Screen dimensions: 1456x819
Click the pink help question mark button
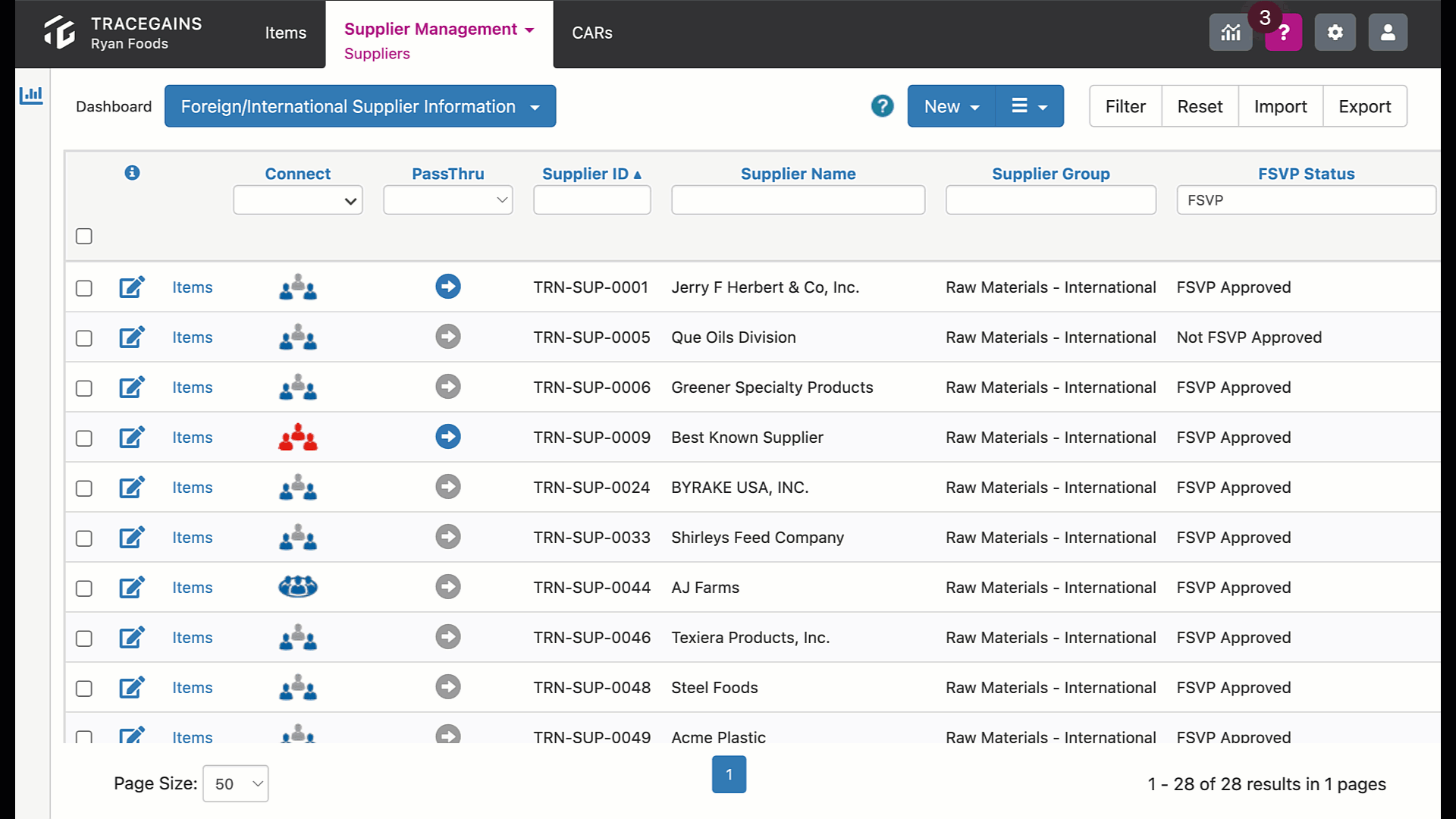[1283, 33]
